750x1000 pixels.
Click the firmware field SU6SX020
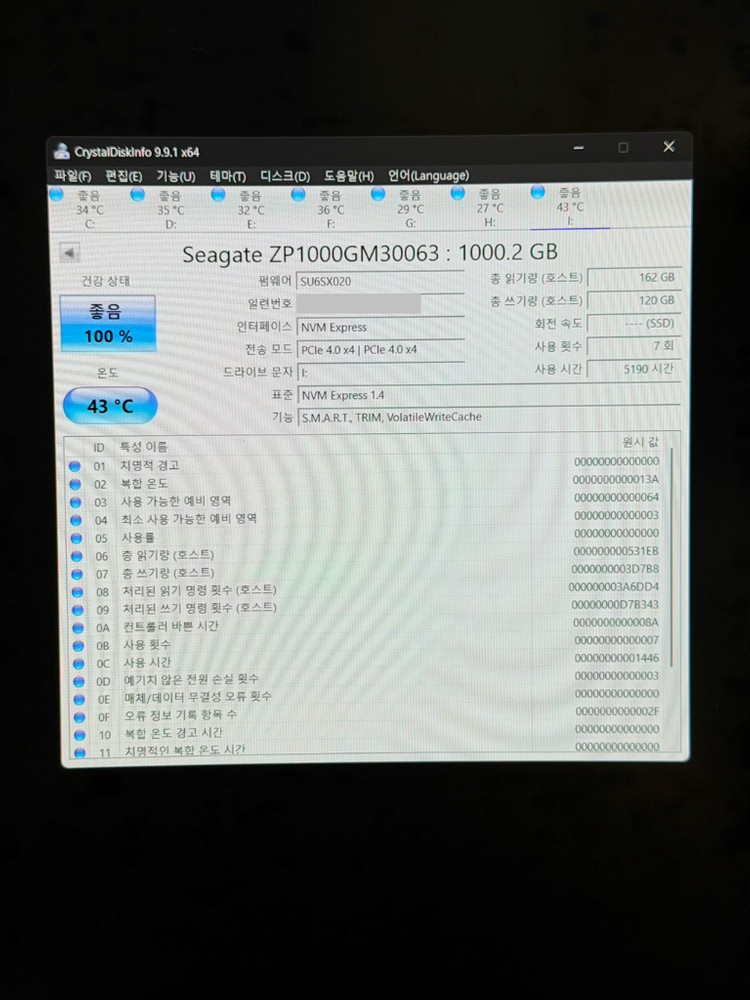(x=380, y=281)
